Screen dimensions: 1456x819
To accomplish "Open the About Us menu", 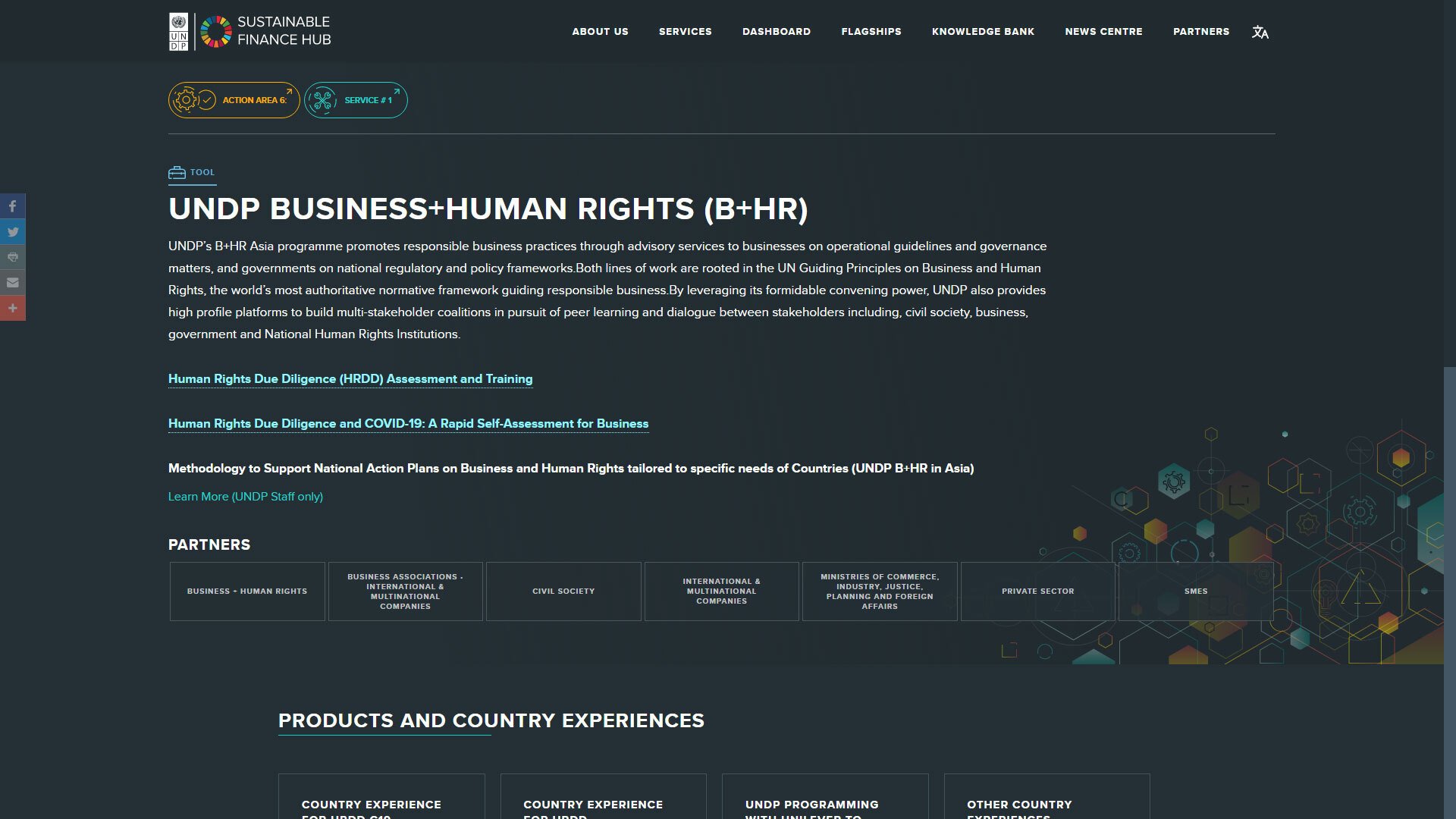I will click(x=600, y=32).
